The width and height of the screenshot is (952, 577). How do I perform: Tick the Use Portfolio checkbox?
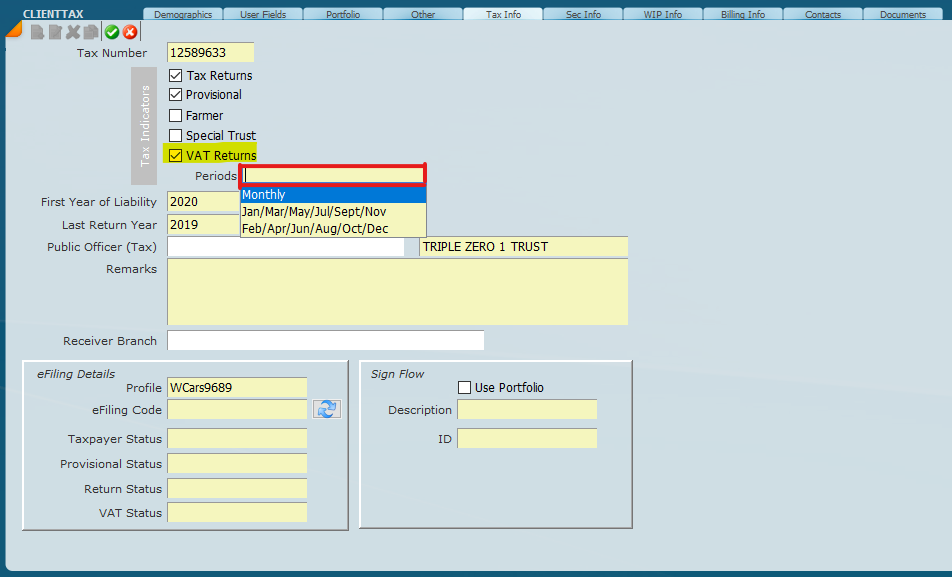pyautogui.click(x=464, y=387)
